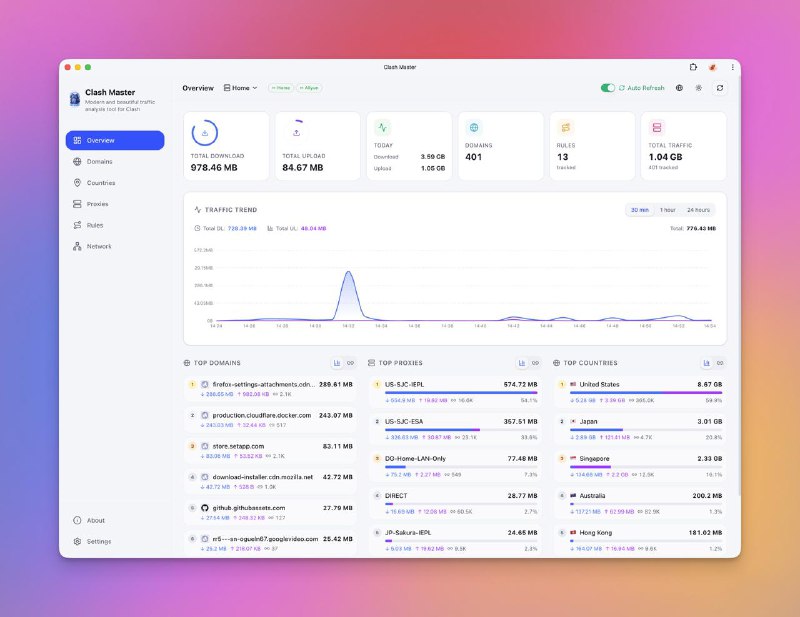Navigate to the Rules sidebar page
Image resolution: width=800 pixels, height=617 pixels.
pyautogui.click(x=95, y=225)
